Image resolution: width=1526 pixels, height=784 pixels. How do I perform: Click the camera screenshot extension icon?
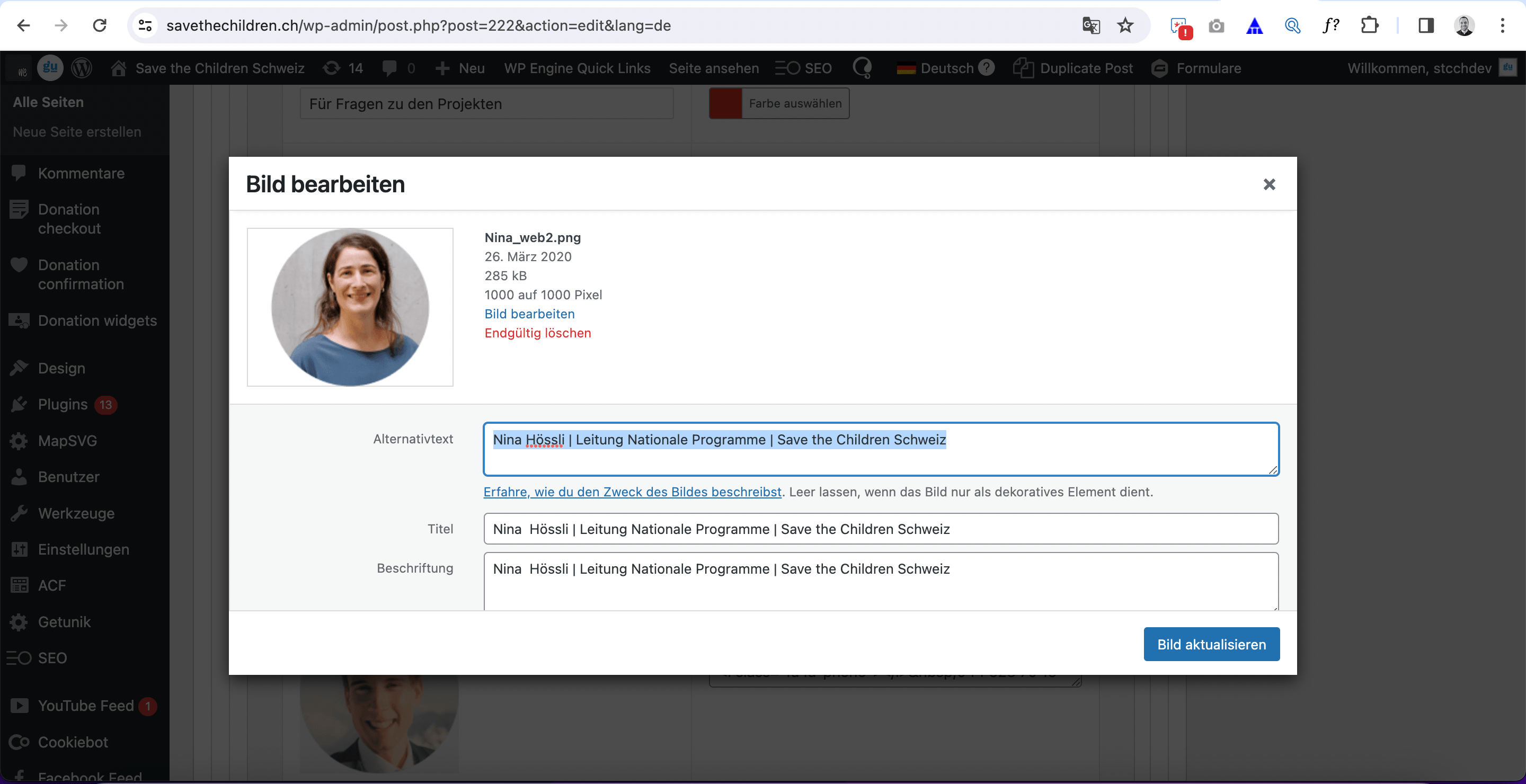1216,26
